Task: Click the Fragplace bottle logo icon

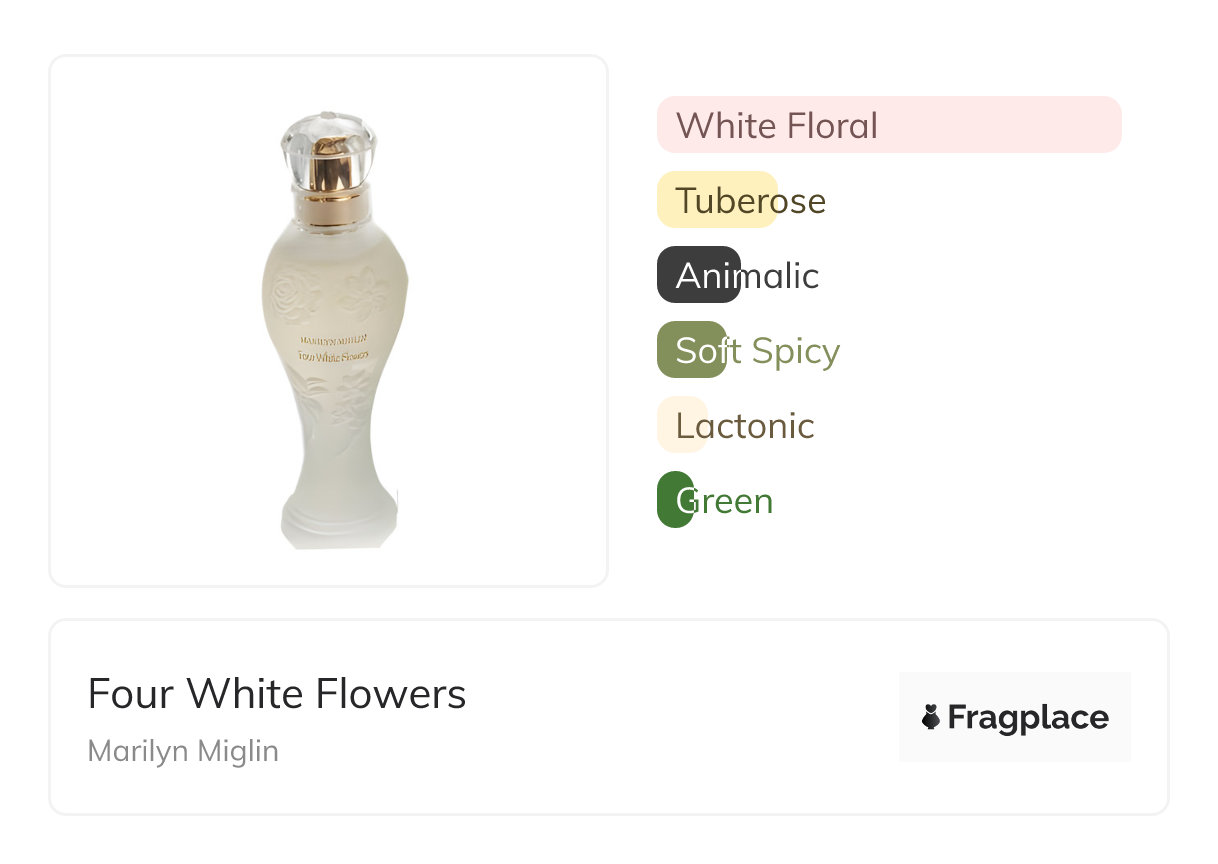Action: (x=931, y=717)
